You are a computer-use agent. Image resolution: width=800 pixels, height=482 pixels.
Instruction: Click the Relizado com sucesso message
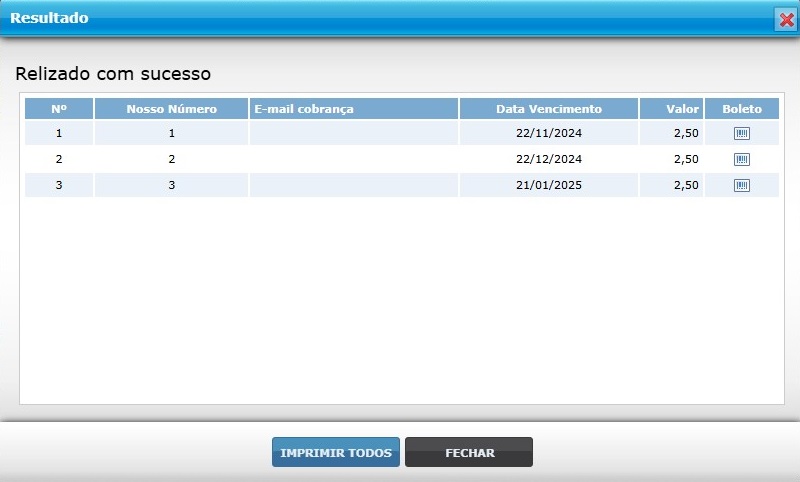coord(113,73)
